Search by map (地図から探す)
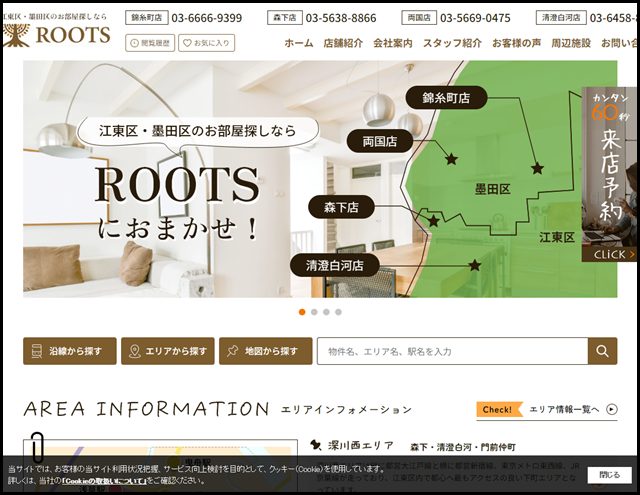The width and height of the screenshot is (640, 495). click(x=266, y=351)
